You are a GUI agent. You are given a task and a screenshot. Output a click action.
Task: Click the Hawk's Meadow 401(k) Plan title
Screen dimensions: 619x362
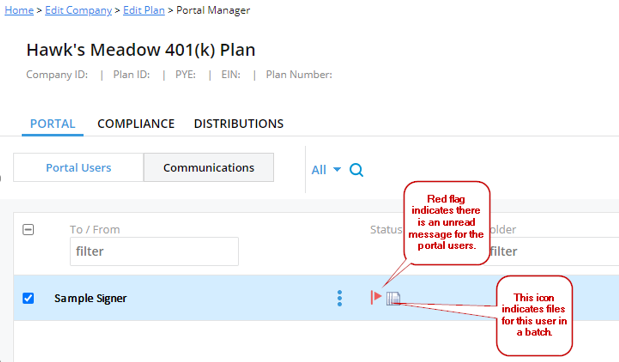coord(141,50)
